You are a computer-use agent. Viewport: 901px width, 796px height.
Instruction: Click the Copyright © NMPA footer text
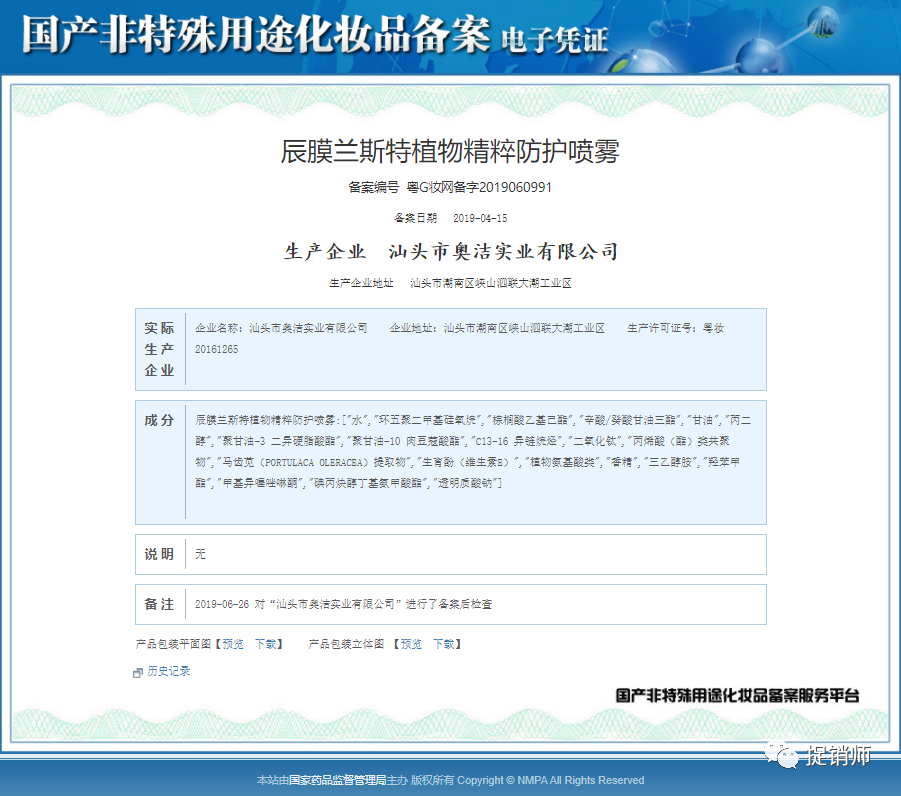550,780
